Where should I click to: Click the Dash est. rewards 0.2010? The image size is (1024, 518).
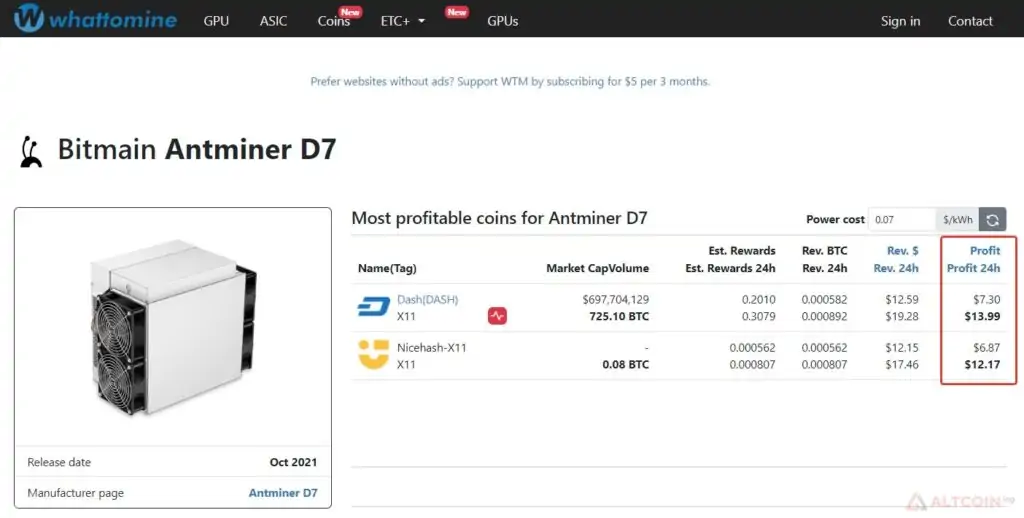759,299
